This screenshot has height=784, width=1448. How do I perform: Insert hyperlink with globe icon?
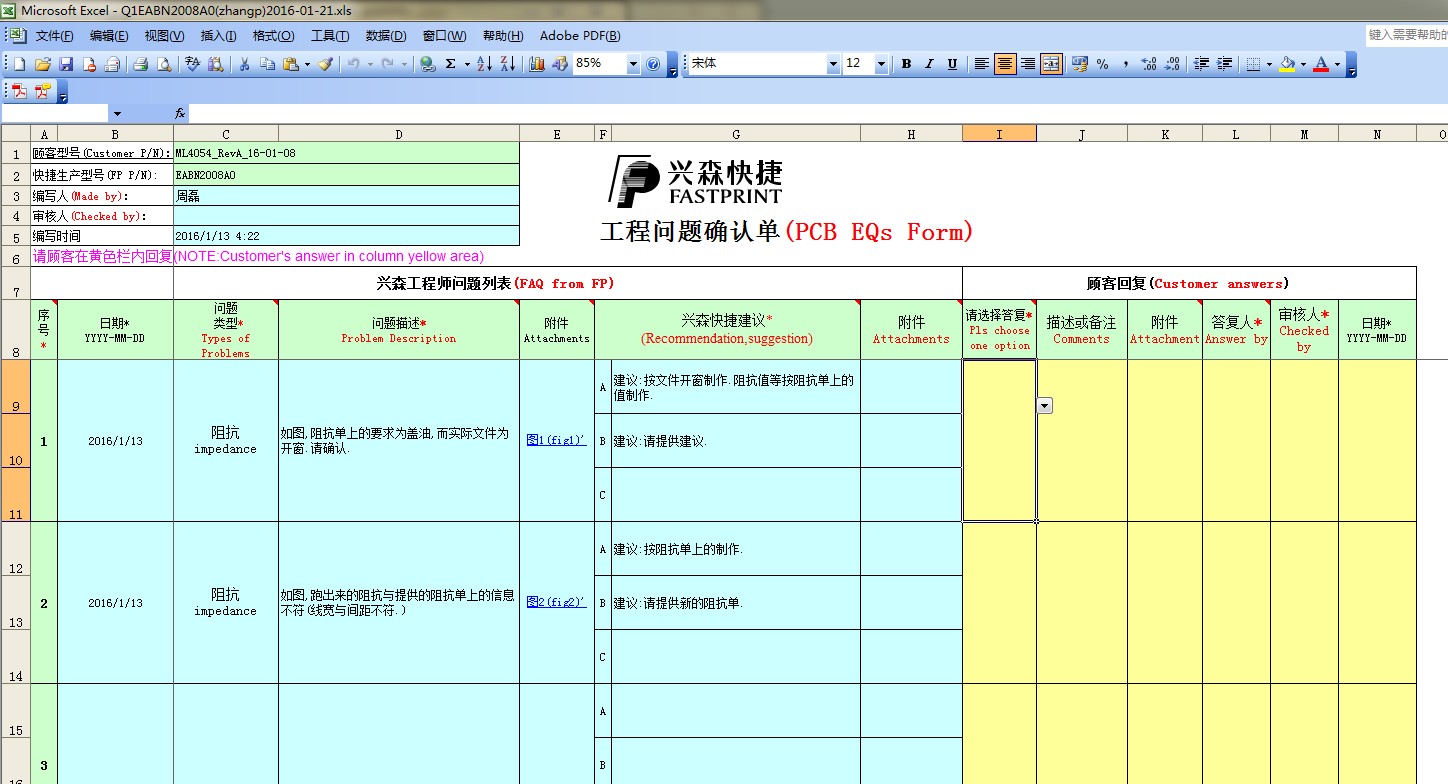point(426,64)
